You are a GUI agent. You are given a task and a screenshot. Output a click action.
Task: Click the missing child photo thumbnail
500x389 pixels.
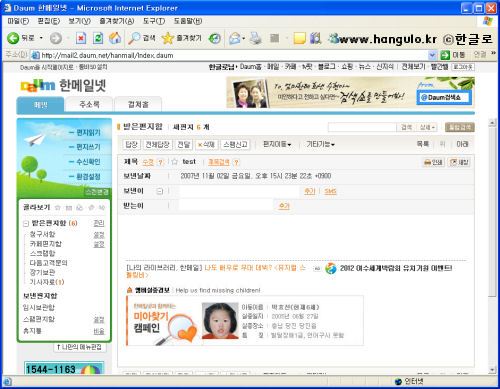click(x=220, y=321)
